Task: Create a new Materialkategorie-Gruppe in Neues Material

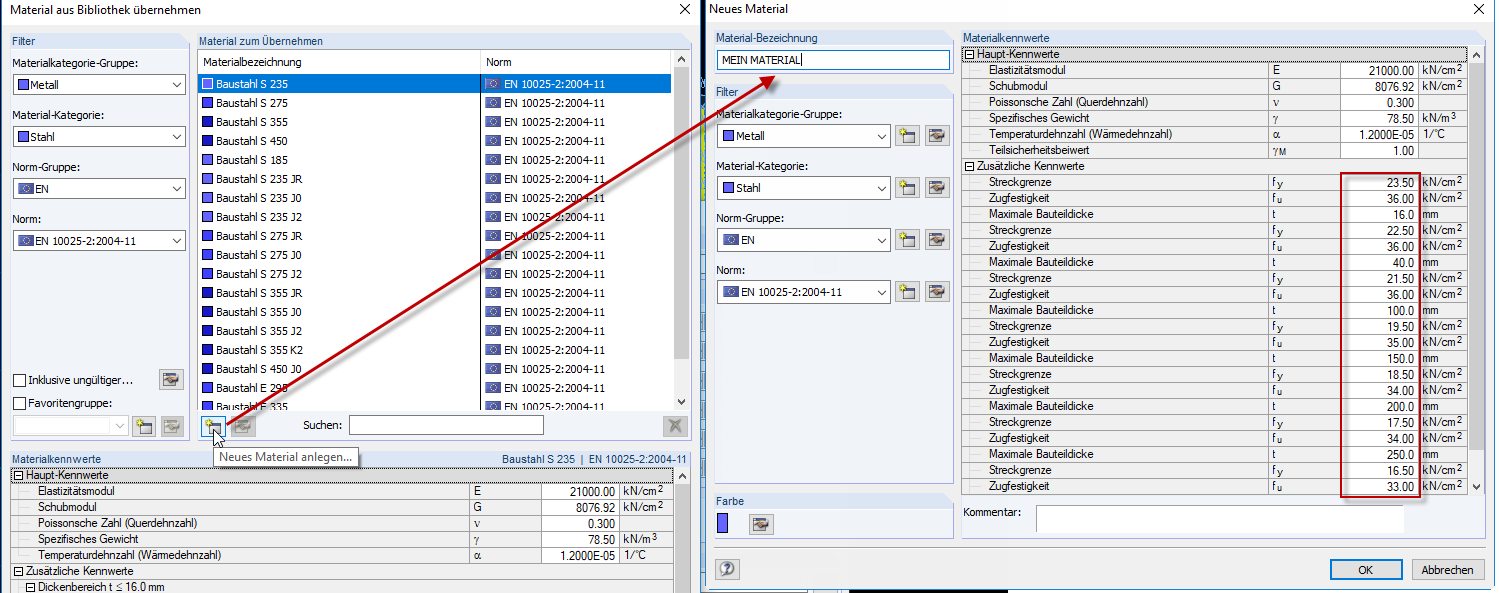Action: [907, 136]
